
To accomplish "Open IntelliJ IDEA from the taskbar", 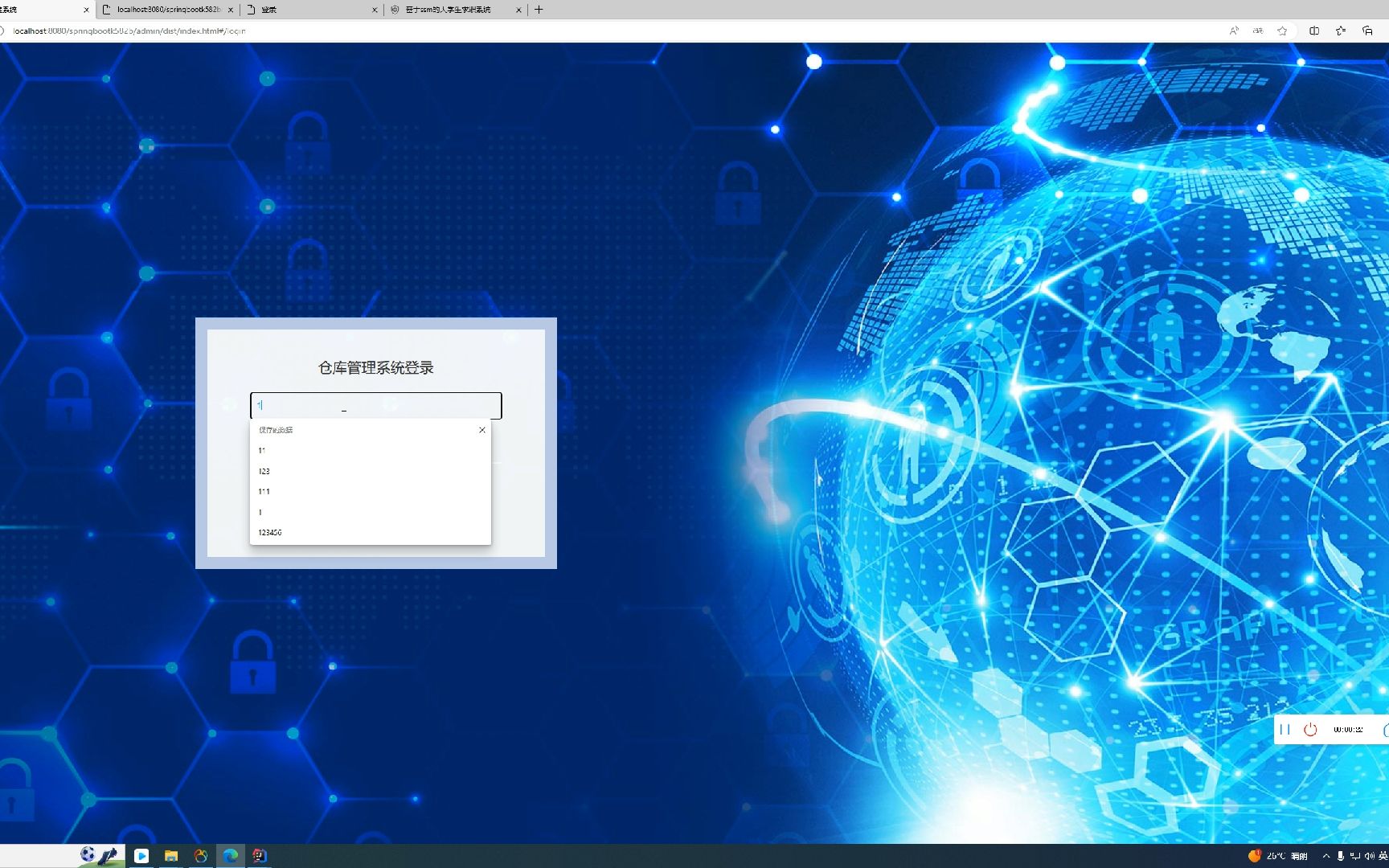I will [260, 856].
